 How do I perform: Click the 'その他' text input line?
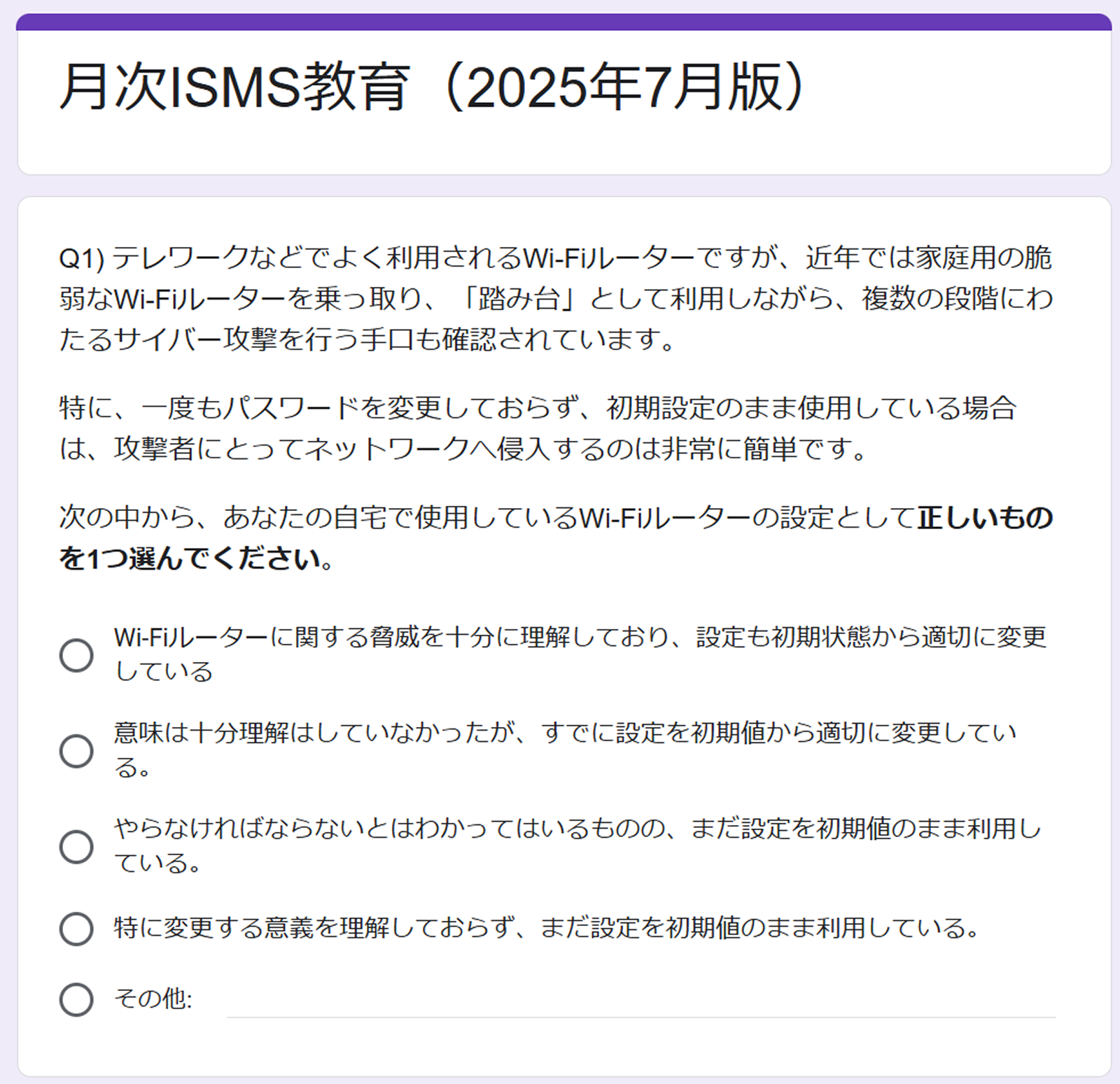[x=641, y=1001]
